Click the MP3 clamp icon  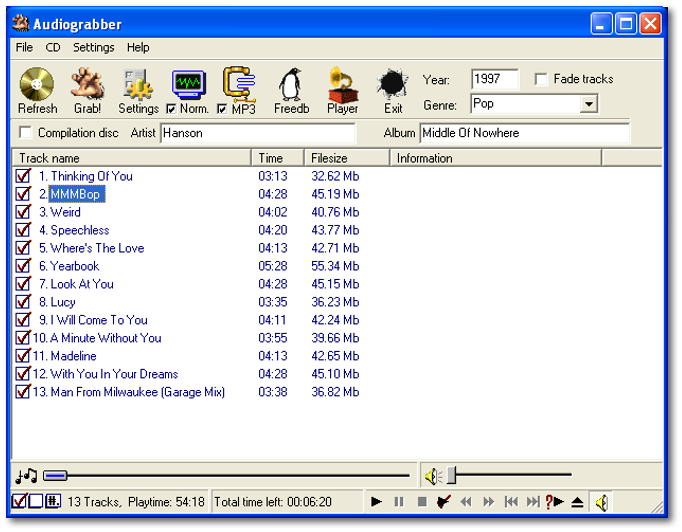point(239,84)
